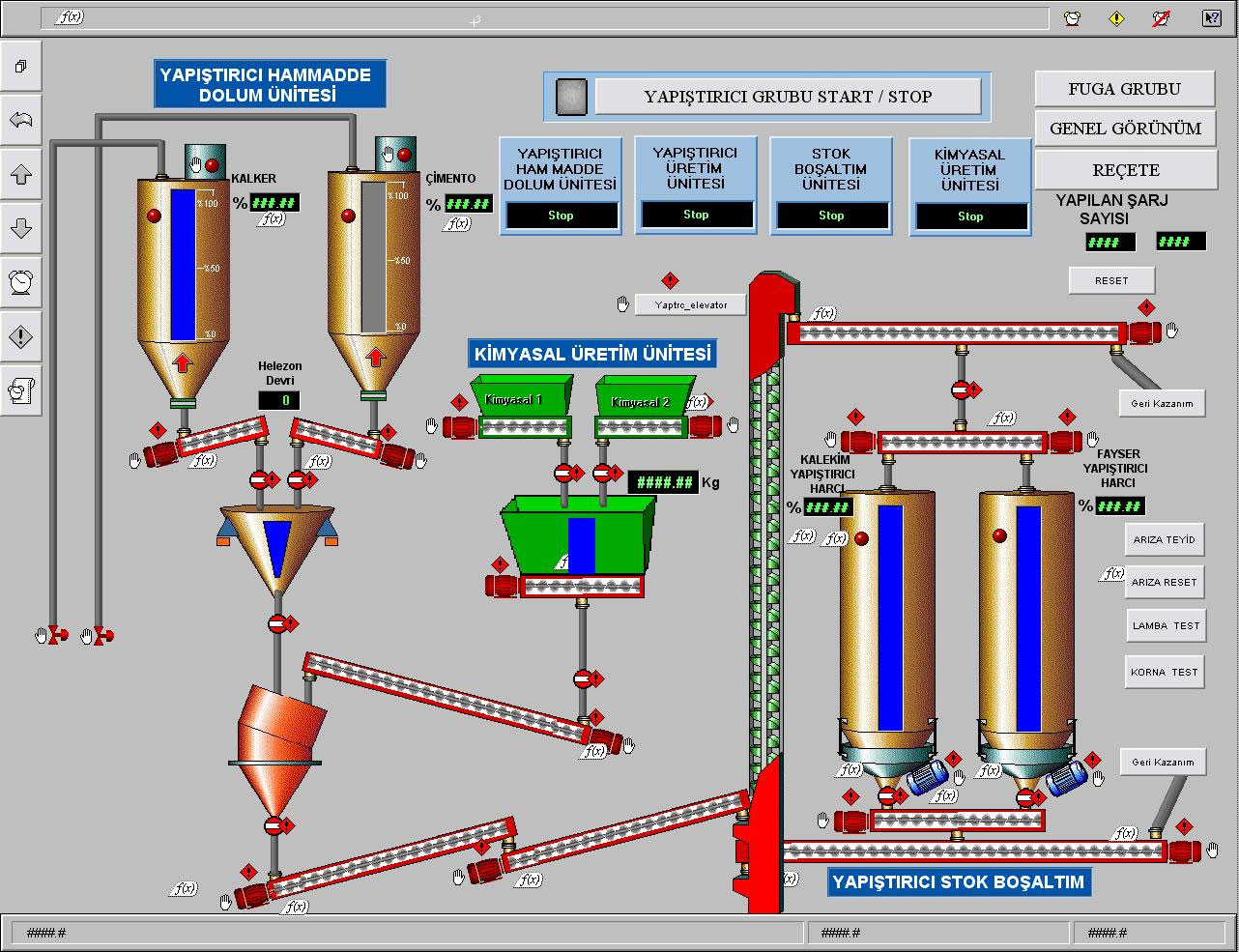Click the Helezon Devri value field
Viewport: 1239px width, 952px height.
click(x=279, y=400)
